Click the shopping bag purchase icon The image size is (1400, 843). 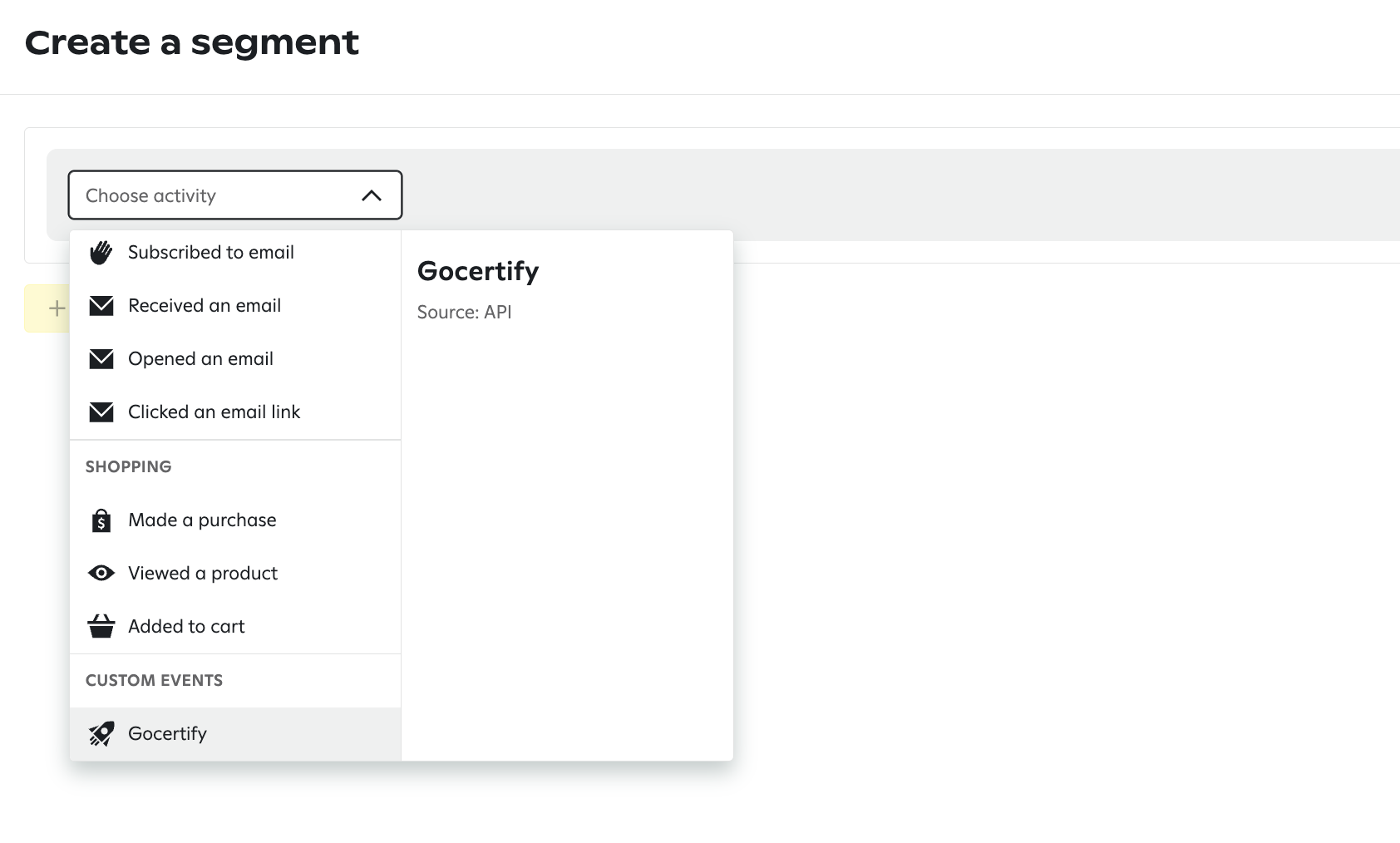coord(101,520)
